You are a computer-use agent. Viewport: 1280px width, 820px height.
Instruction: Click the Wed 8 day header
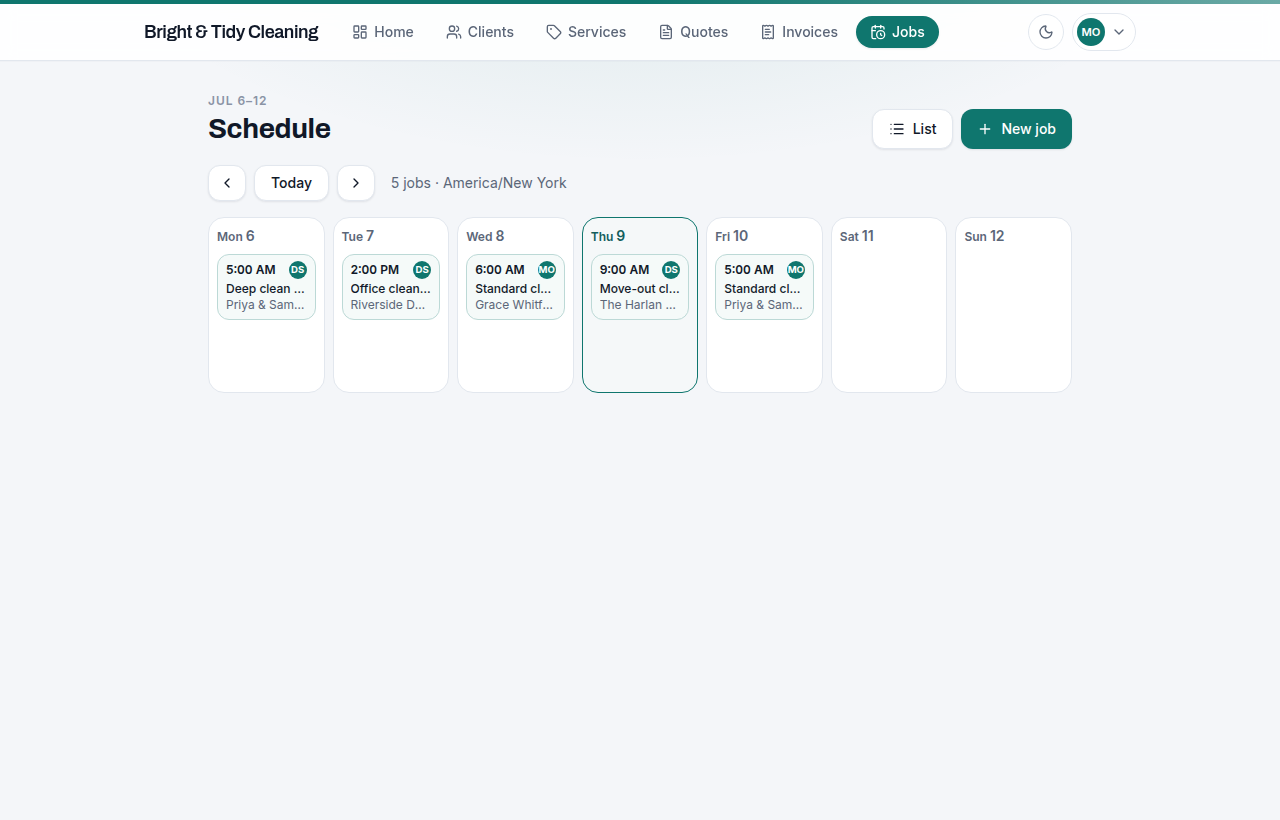click(485, 236)
